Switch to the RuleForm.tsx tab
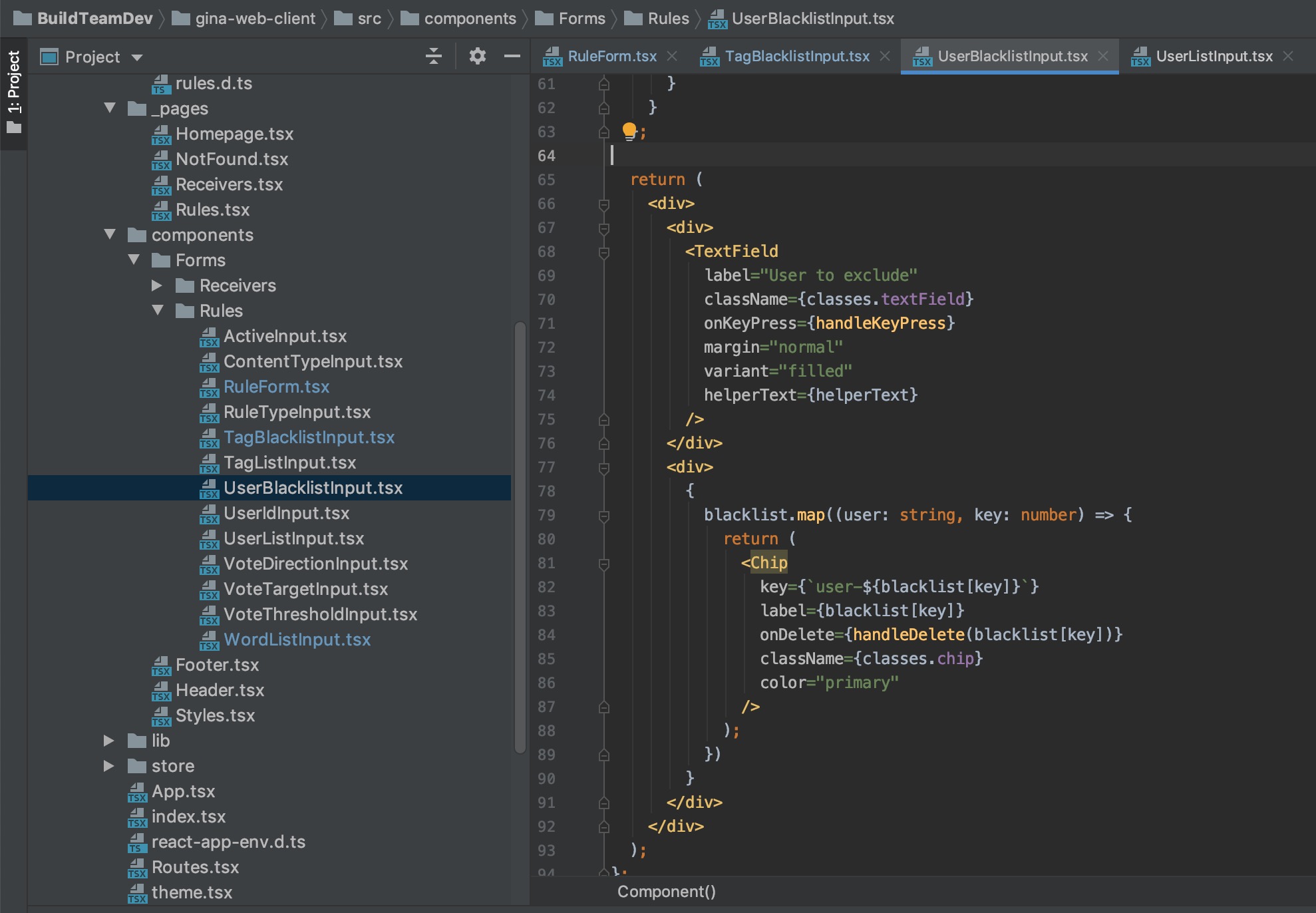The image size is (1316, 913). point(612,57)
